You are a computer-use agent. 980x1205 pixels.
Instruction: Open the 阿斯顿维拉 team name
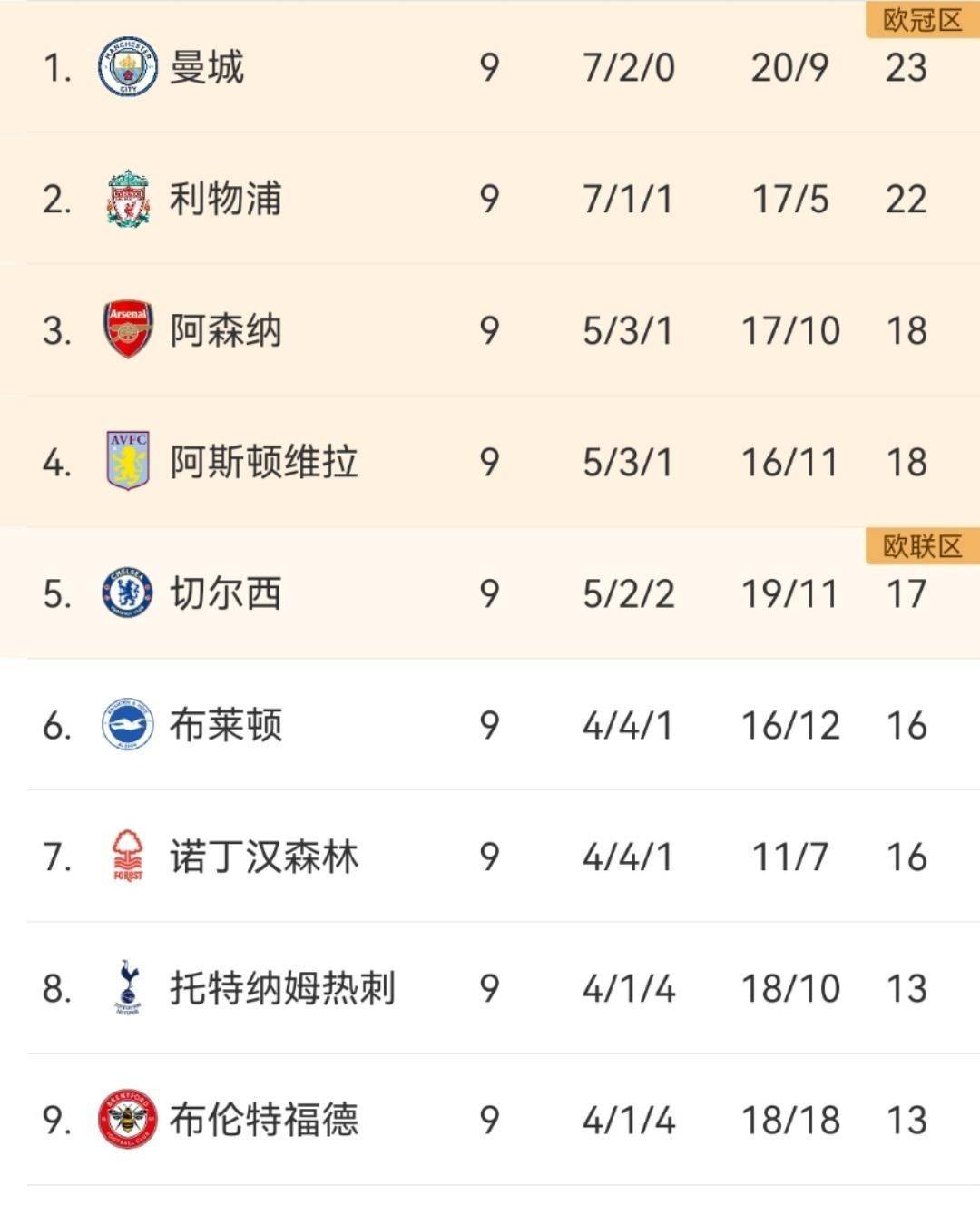pyautogui.click(x=263, y=462)
